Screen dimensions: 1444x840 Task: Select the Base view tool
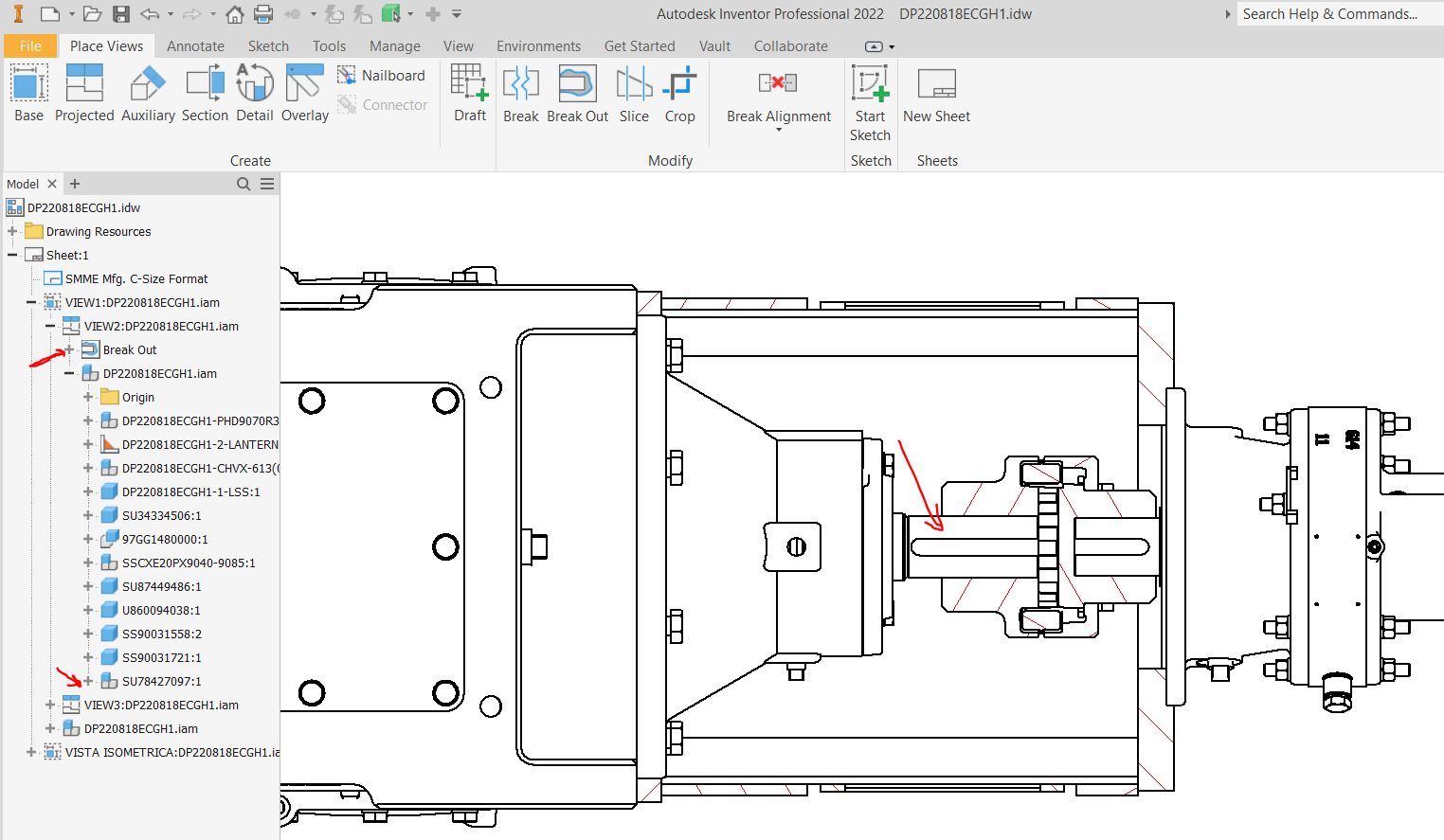coord(27,94)
